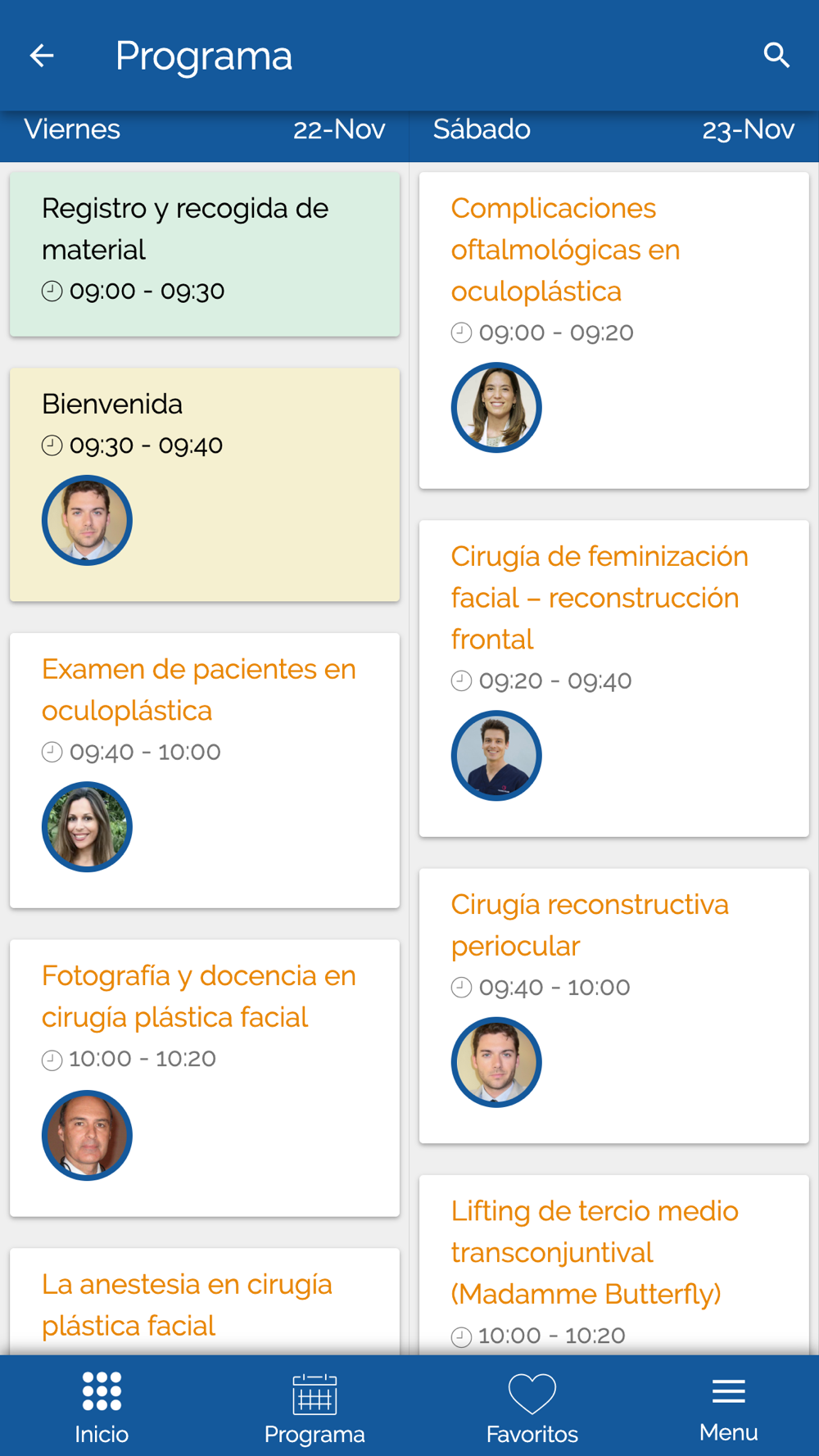The image size is (819, 1456).
Task: Open the Favoritos heart icon
Action: pos(532,1394)
